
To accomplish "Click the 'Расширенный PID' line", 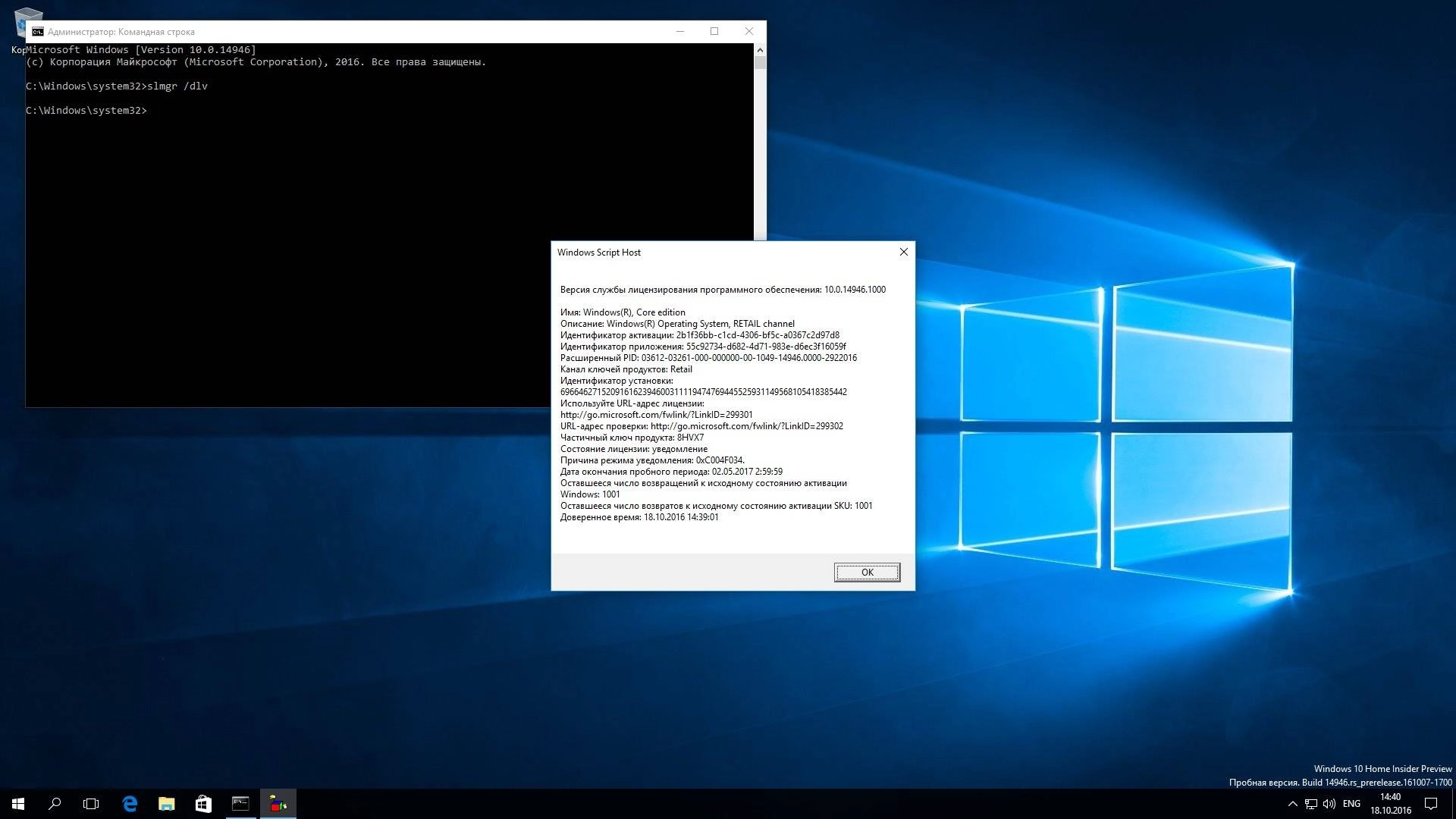I will pyautogui.click(x=708, y=358).
